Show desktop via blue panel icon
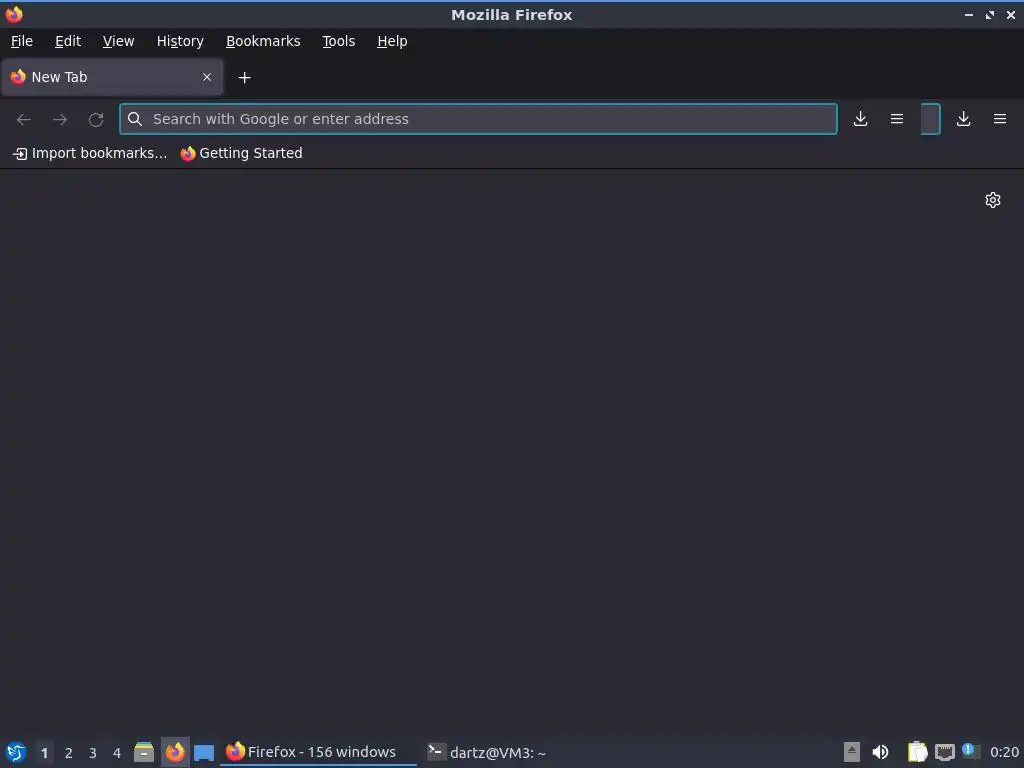 [x=204, y=752]
